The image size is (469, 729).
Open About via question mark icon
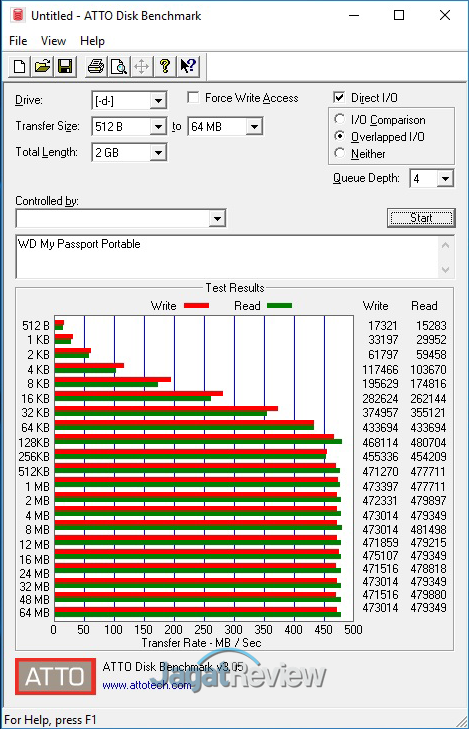[165, 66]
